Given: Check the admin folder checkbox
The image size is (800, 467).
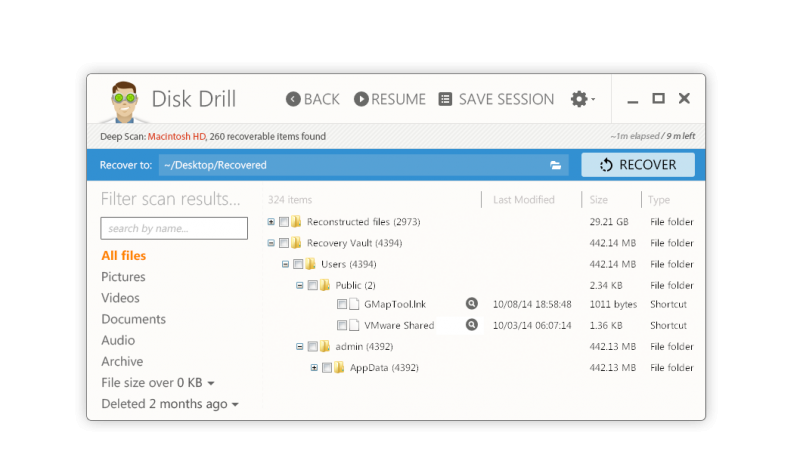Looking at the screenshot, I should click(x=312, y=347).
